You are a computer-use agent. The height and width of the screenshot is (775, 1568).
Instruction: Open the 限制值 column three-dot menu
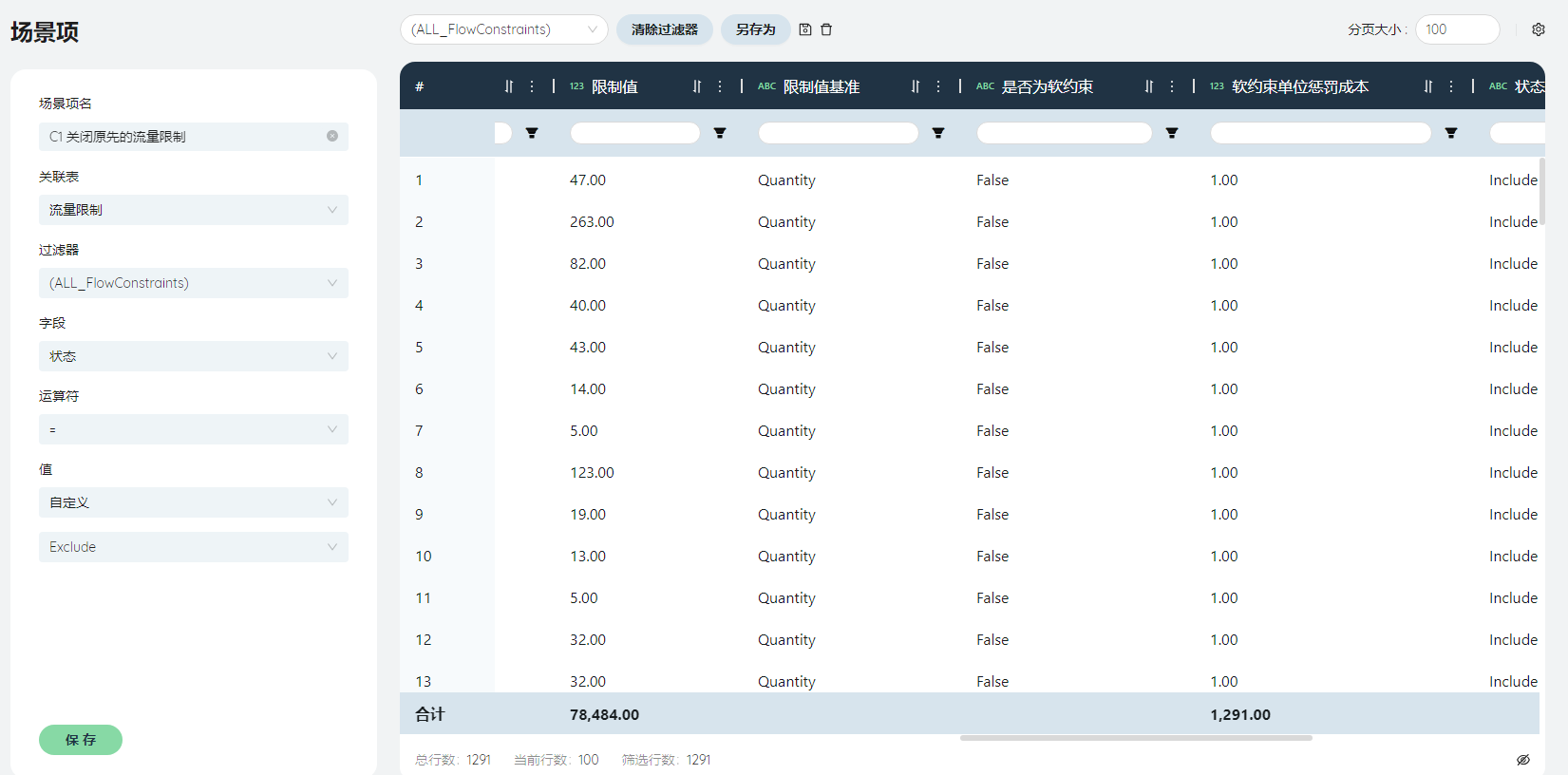click(720, 86)
